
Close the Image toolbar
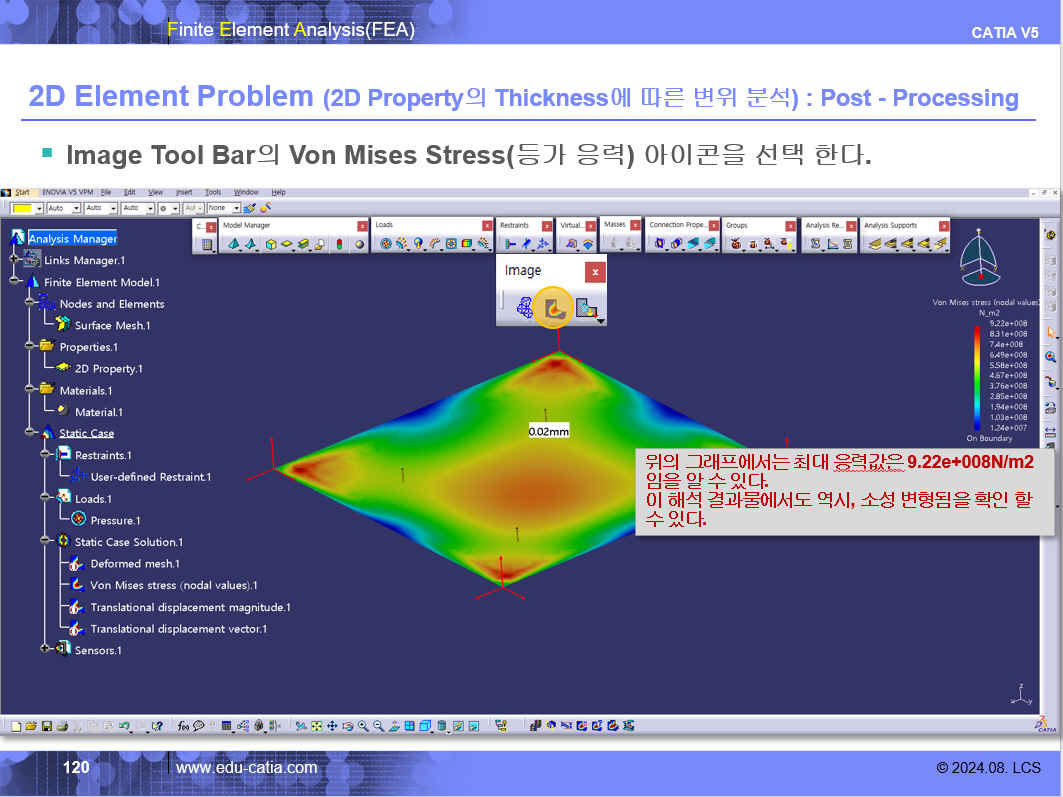coord(595,271)
